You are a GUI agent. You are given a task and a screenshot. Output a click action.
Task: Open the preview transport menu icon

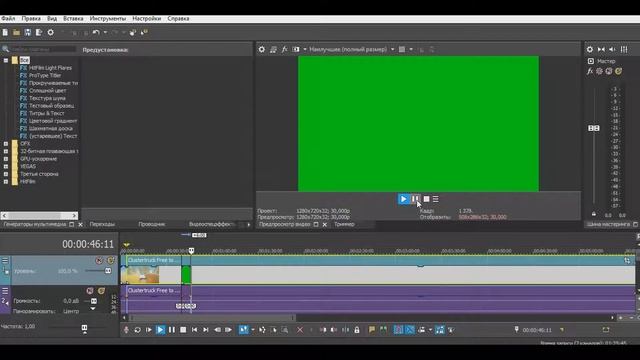coord(436,199)
